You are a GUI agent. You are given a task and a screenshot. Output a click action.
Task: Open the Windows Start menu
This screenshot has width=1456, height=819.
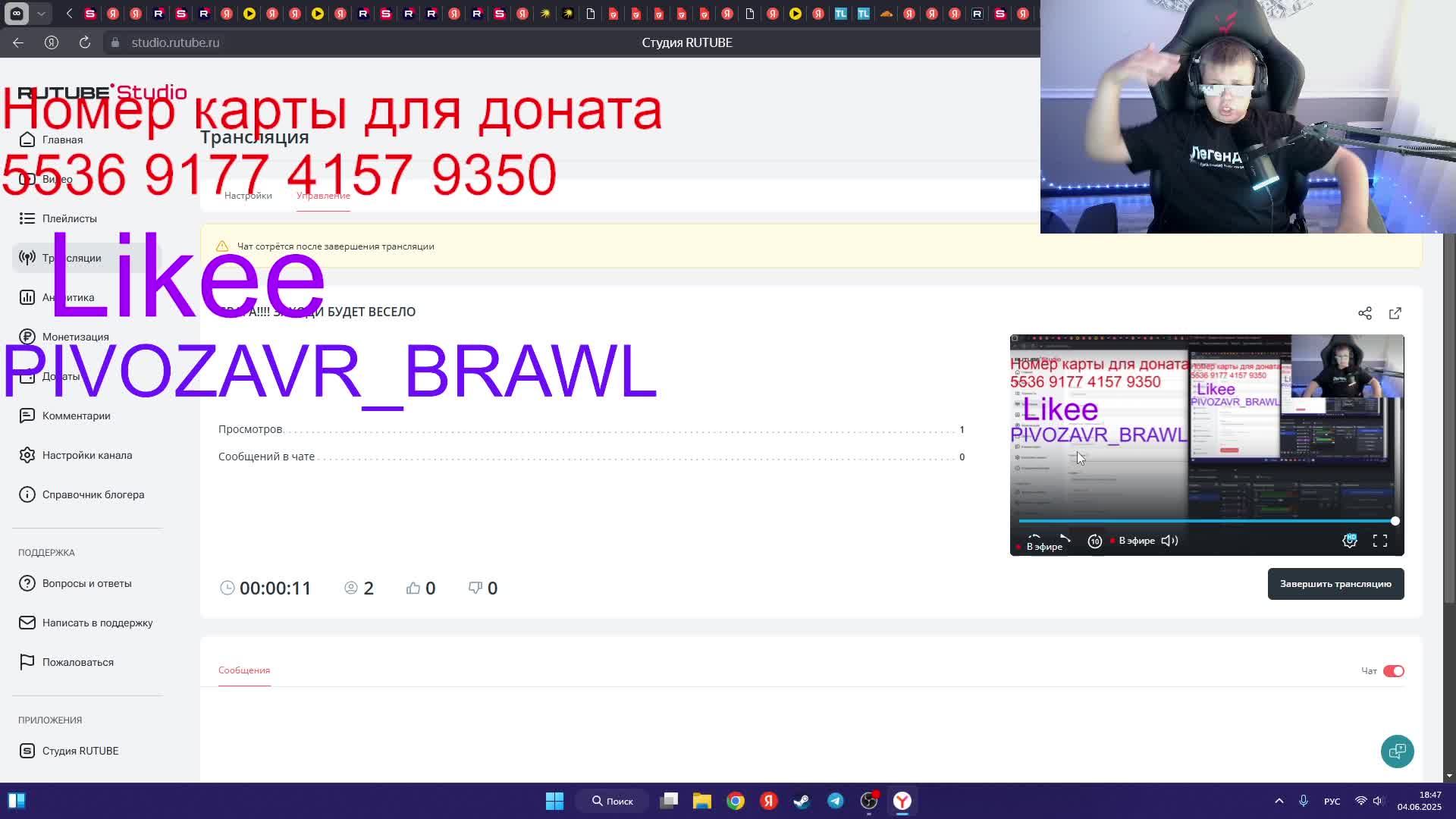coord(554,801)
